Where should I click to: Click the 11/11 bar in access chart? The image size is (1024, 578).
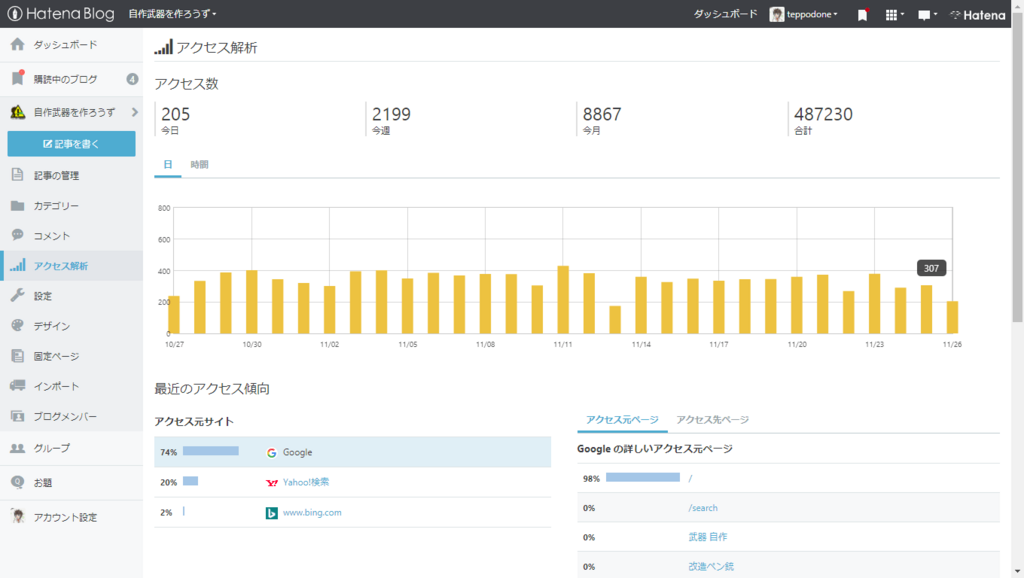pos(563,300)
